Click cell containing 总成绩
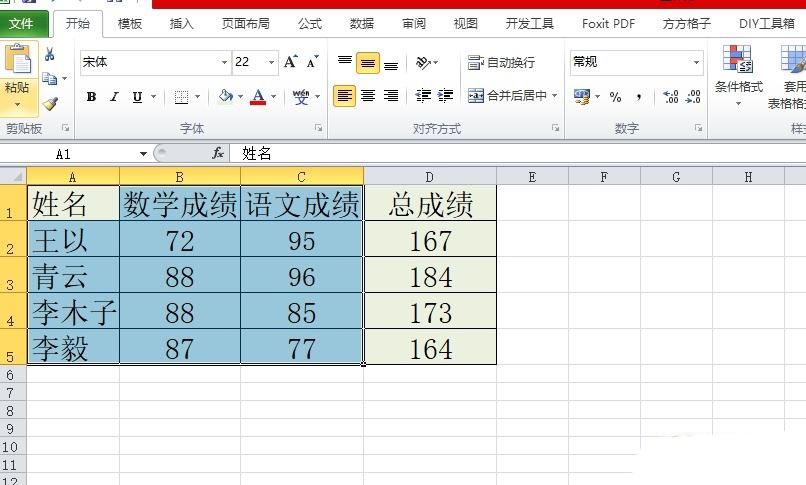806x485 pixels. coord(430,203)
